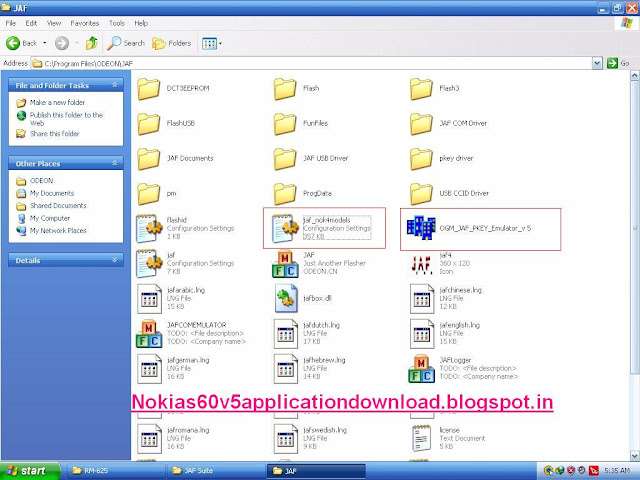
Task: Open the Help menu
Action: click(x=141, y=23)
